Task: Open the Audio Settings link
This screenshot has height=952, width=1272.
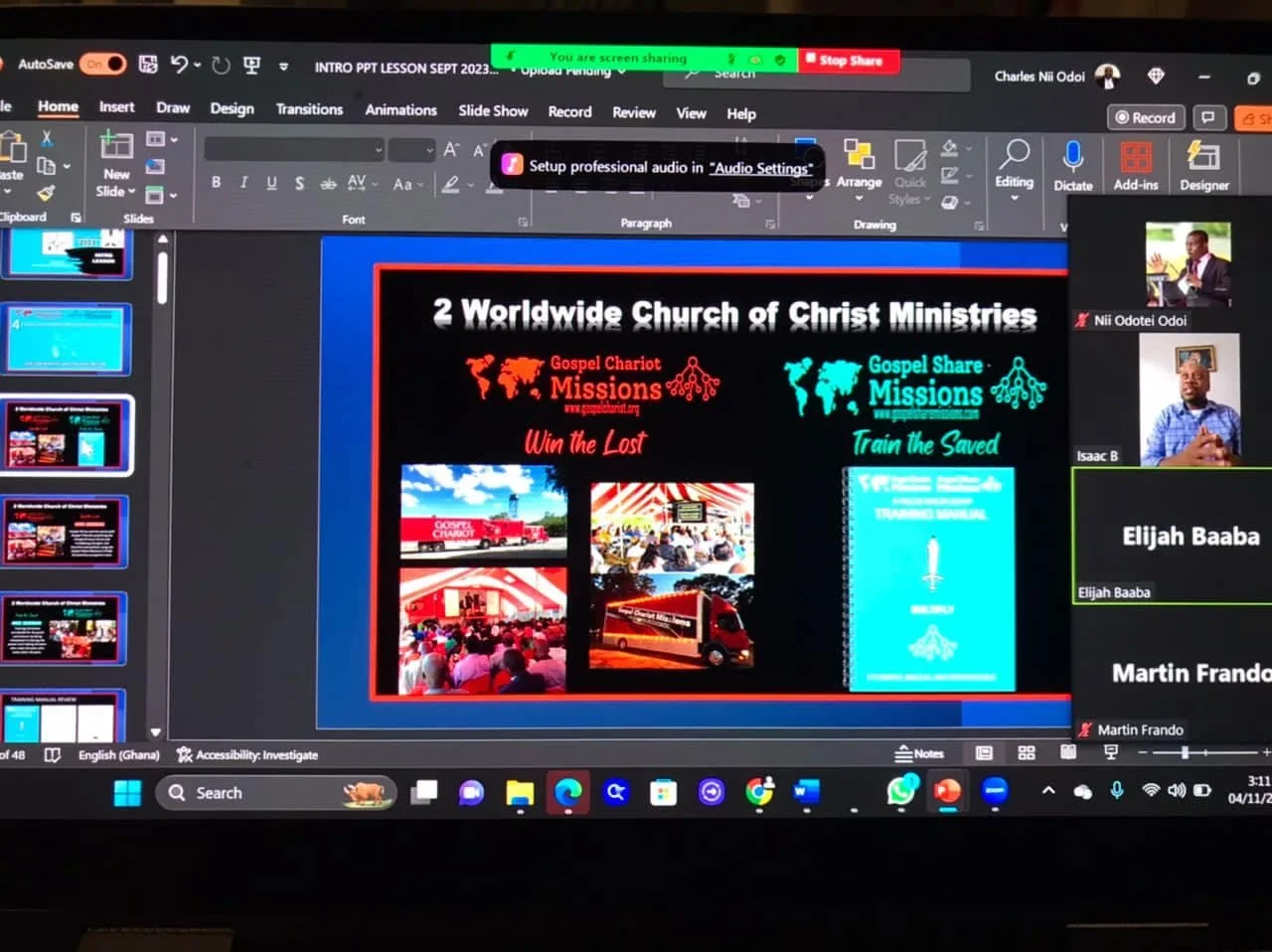Action: 761,168
